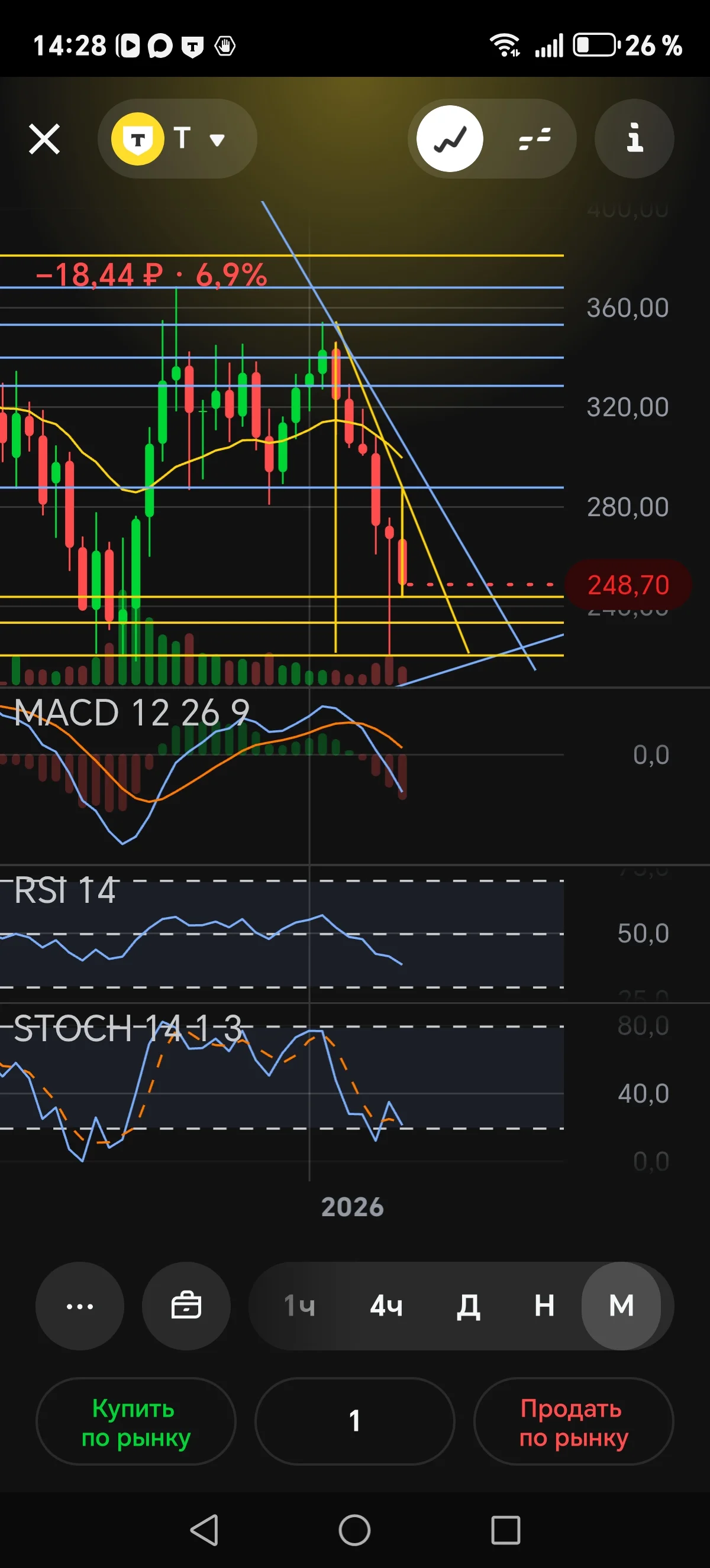Tap the battery icon in status bar
This screenshot has height=1568, width=710.
click(596, 45)
